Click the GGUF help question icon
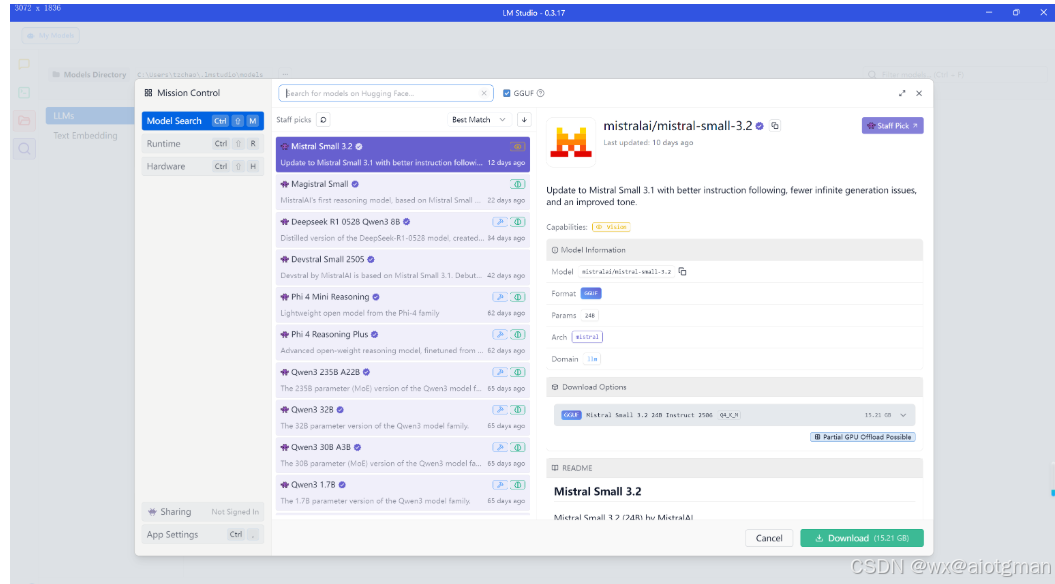The width and height of the screenshot is (1055, 584). coord(540,94)
